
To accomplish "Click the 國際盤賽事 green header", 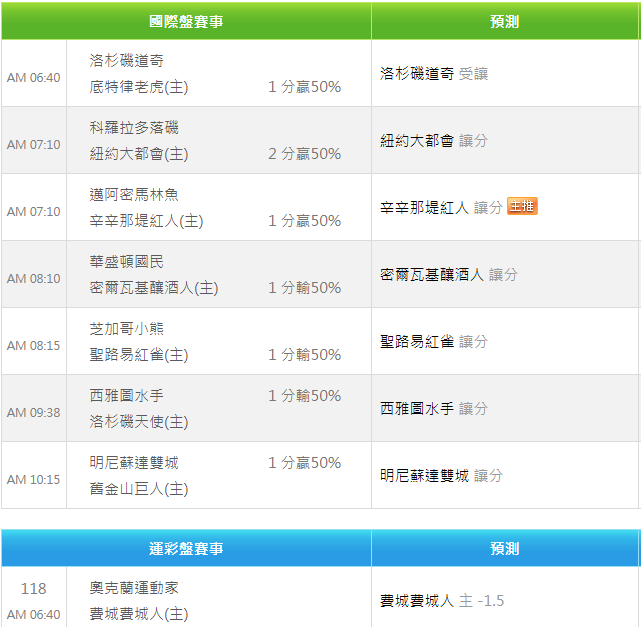I will point(186,21).
